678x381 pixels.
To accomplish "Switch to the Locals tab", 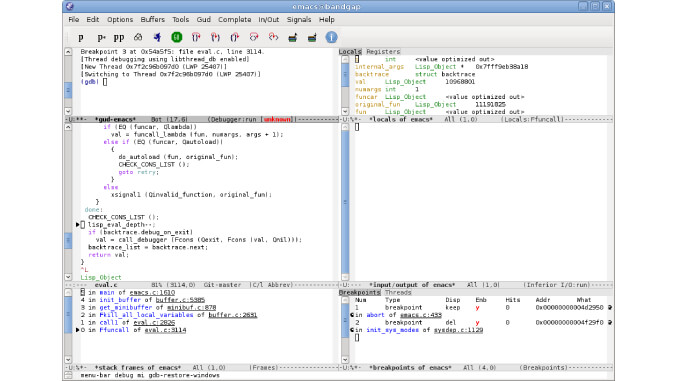I will coord(350,51).
